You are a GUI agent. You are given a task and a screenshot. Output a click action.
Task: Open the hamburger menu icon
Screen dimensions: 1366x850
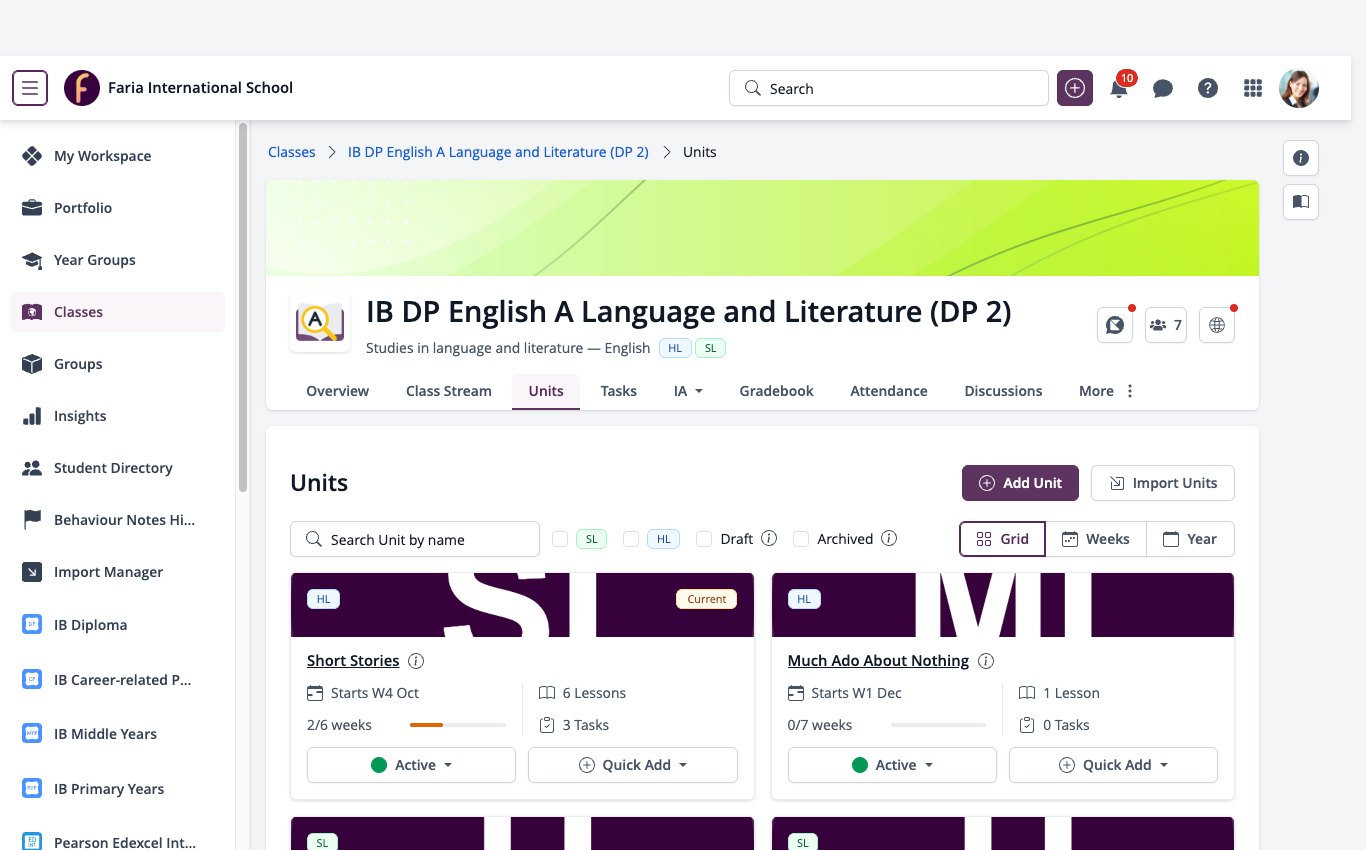[30, 88]
